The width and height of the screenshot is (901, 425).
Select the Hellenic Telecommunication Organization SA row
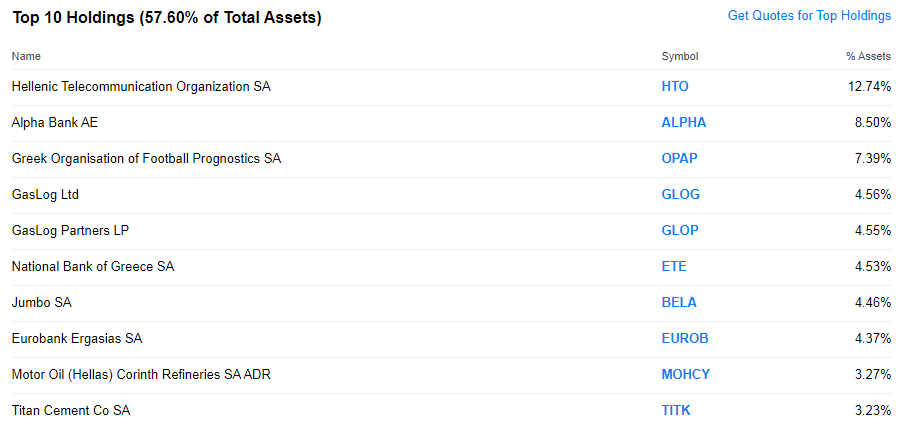(451, 87)
